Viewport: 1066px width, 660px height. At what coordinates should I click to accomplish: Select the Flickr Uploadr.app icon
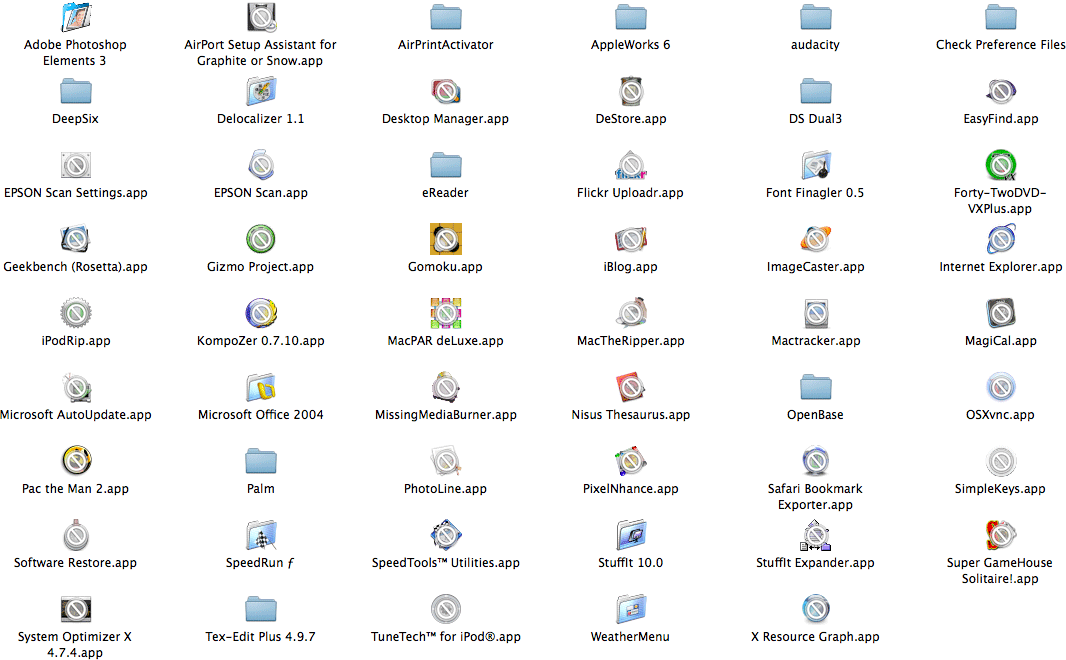pyautogui.click(x=631, y=165)
